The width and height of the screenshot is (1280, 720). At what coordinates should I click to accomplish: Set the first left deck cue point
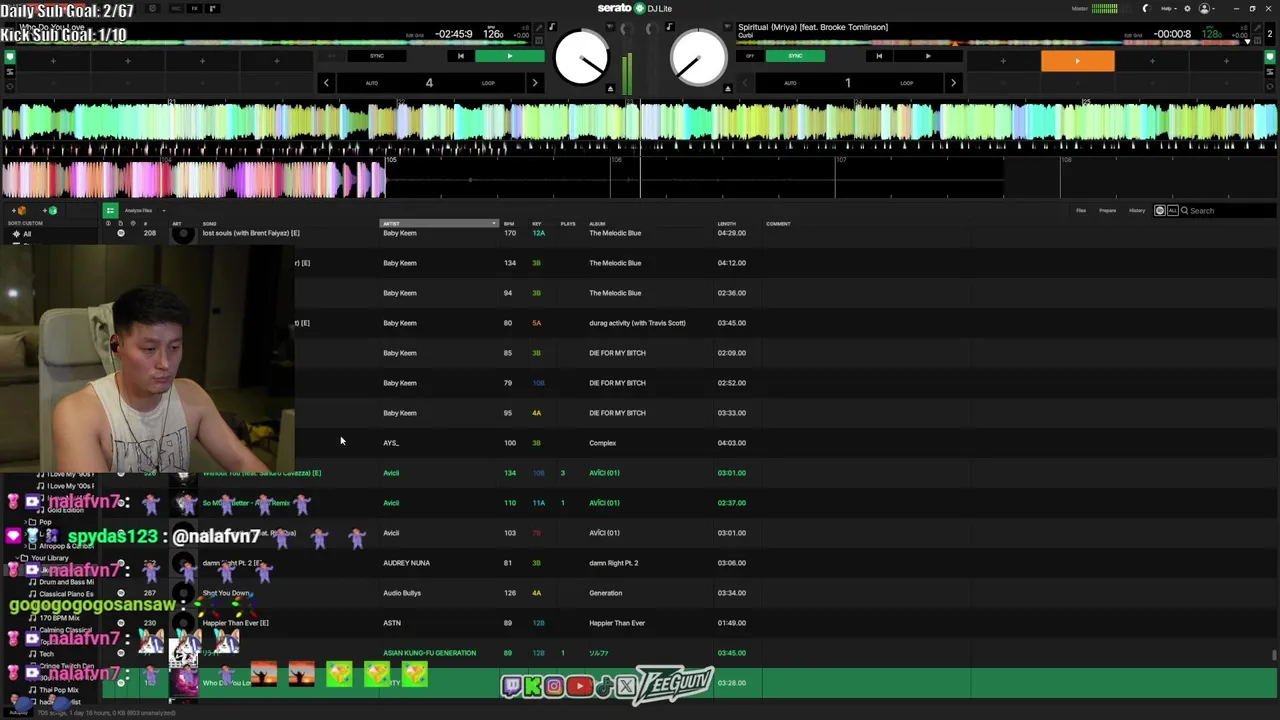pyautogui.click(x=53, y=61)
